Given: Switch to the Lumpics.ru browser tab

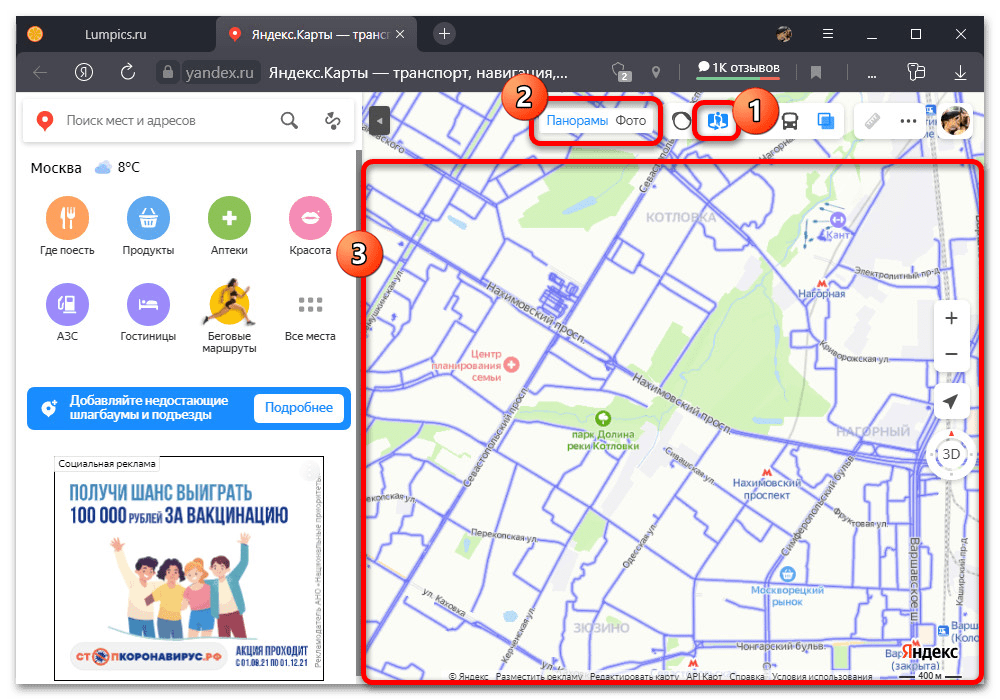Looking at the screenshot, I should click(113, 34).
